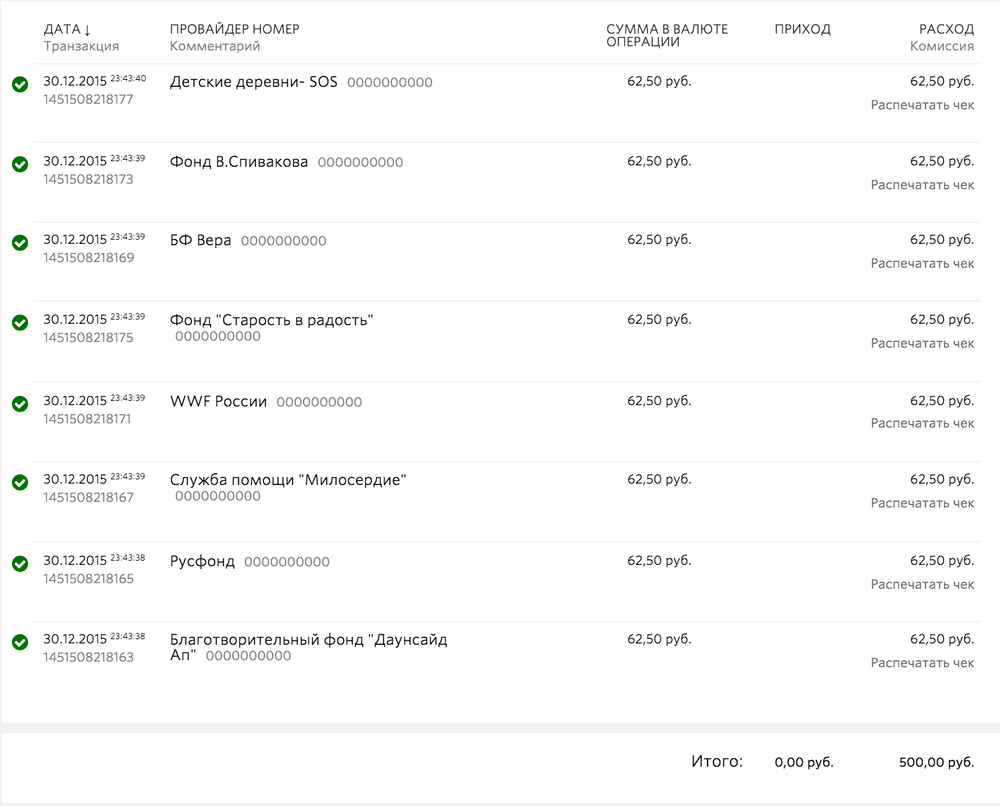Click Распечатать чек for БФ Вера
The image size is (1000, 806).
coord(922,263)
